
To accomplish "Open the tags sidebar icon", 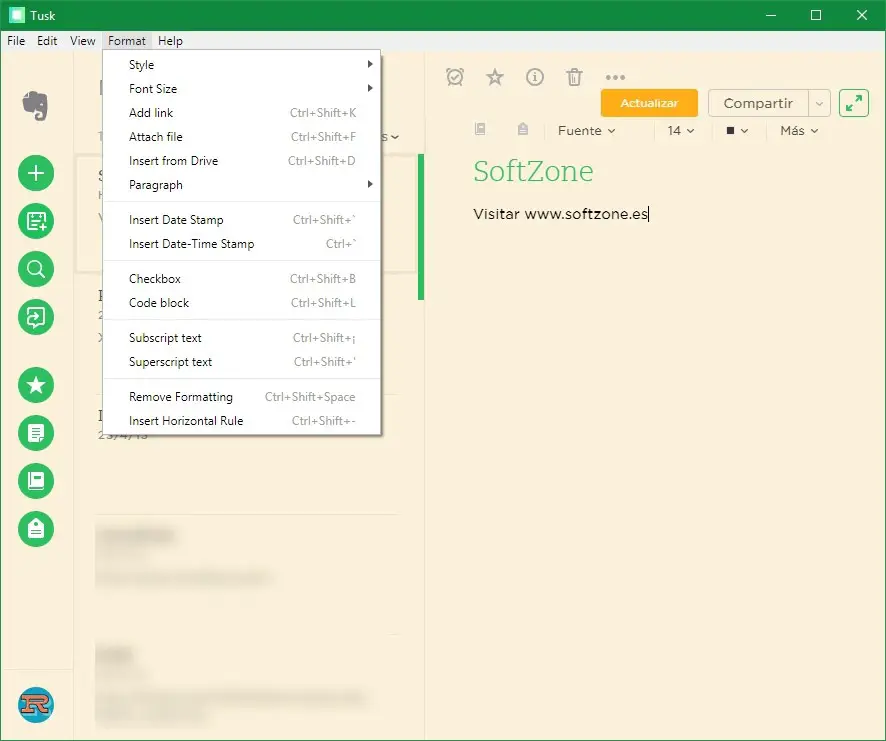I will tap(36, 529).
